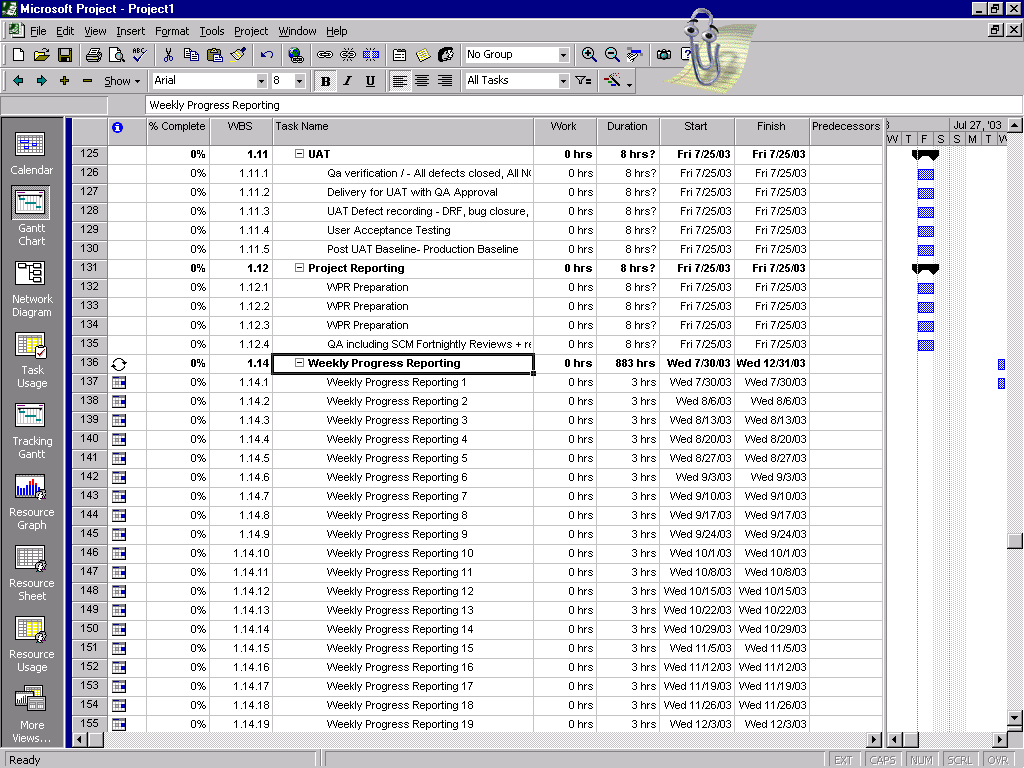The height and width of the screenshot is (768, 1024).
Task: Run the spelling checker
Action: [138, 53]
